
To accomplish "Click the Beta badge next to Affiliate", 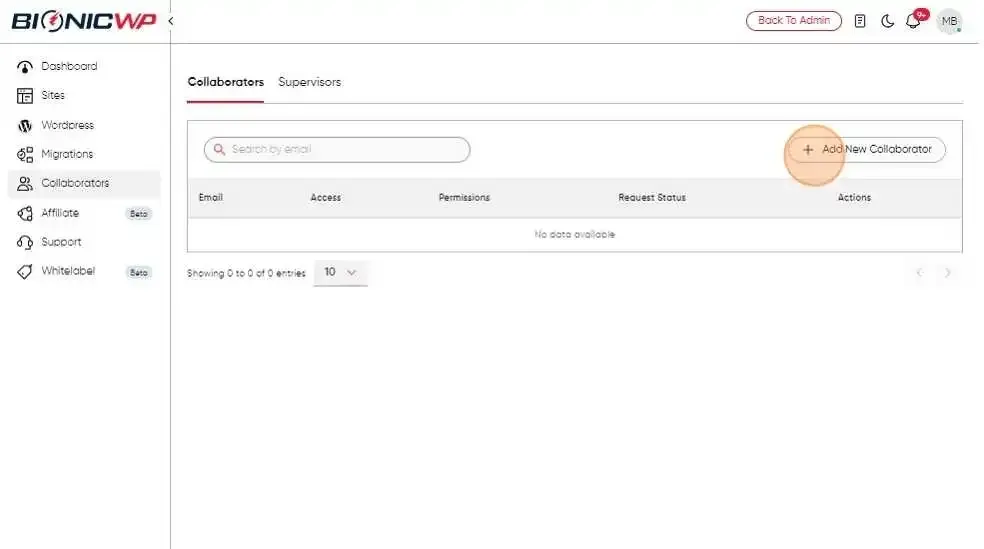I will tap(138, 214).
